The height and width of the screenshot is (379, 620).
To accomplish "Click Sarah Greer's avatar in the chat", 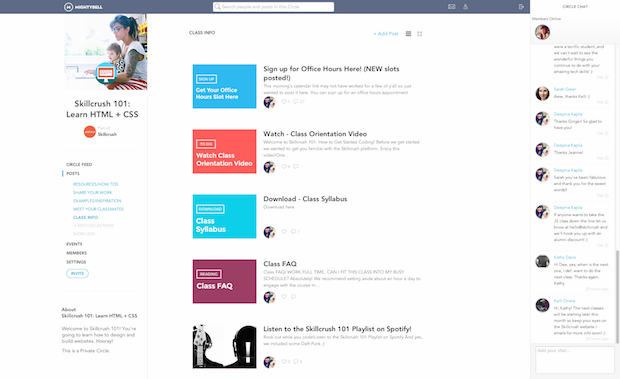I will point(542,94).
